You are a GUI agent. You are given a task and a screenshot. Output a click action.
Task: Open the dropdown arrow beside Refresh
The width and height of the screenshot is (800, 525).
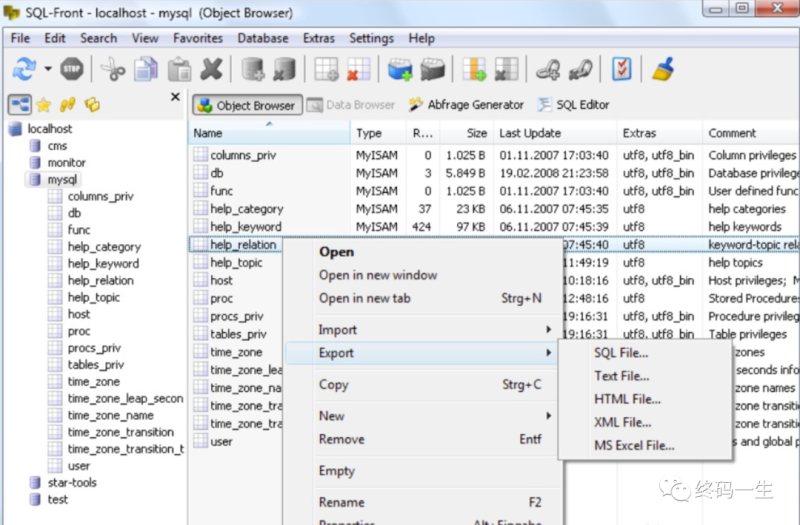[47, 69]
